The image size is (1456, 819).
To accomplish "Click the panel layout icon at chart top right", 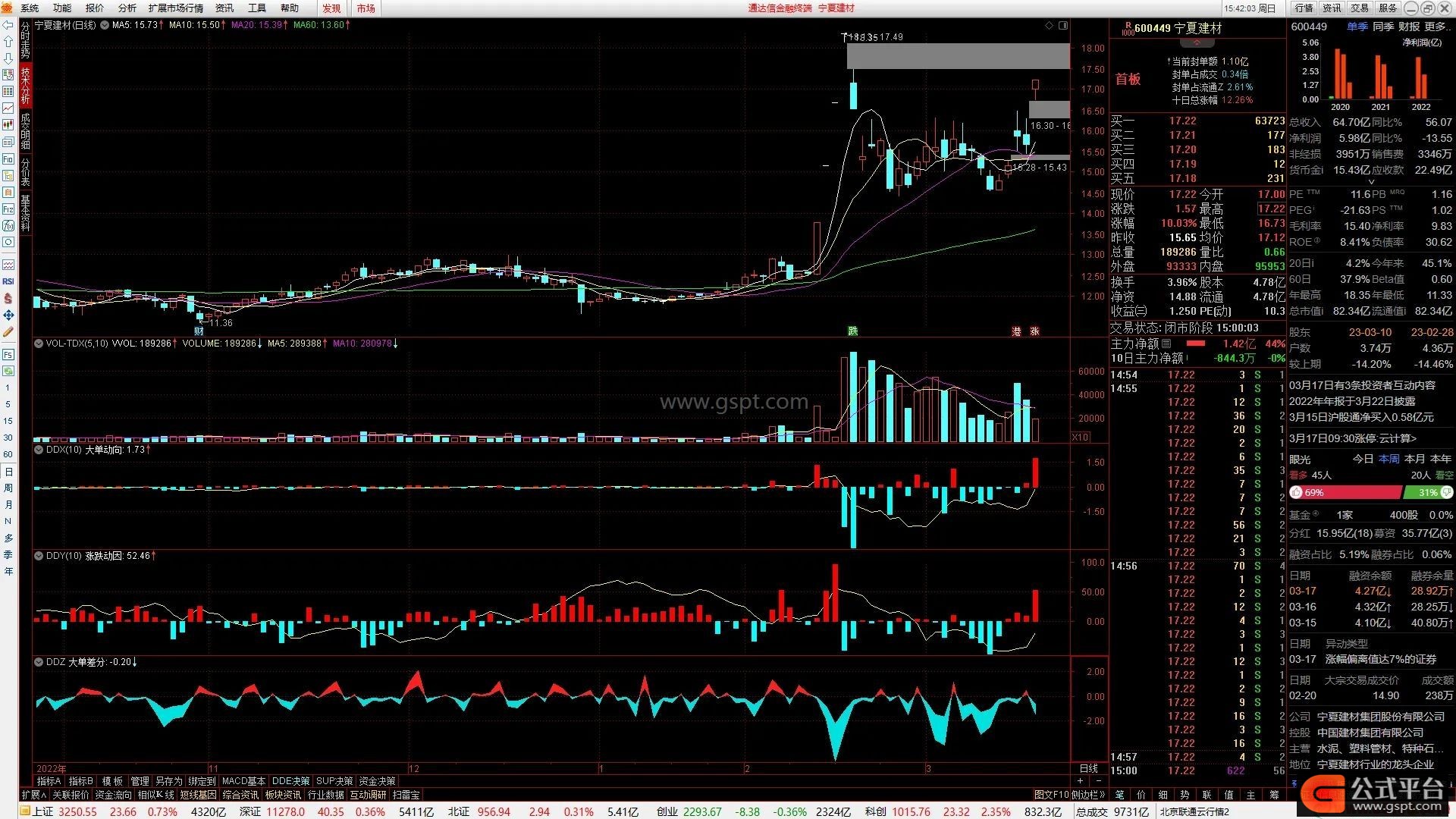I will click(x=1063, y=25).
